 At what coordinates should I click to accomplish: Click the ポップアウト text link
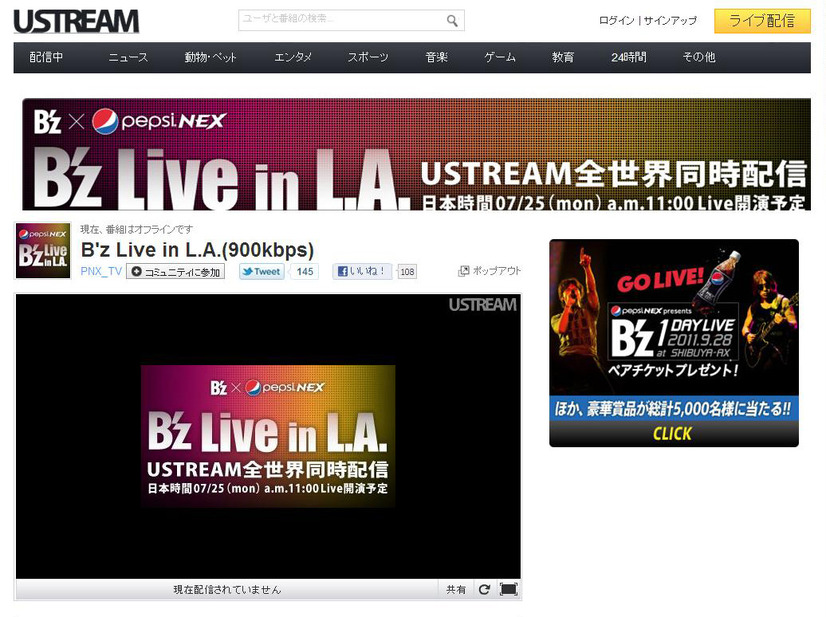pos(497,271)
